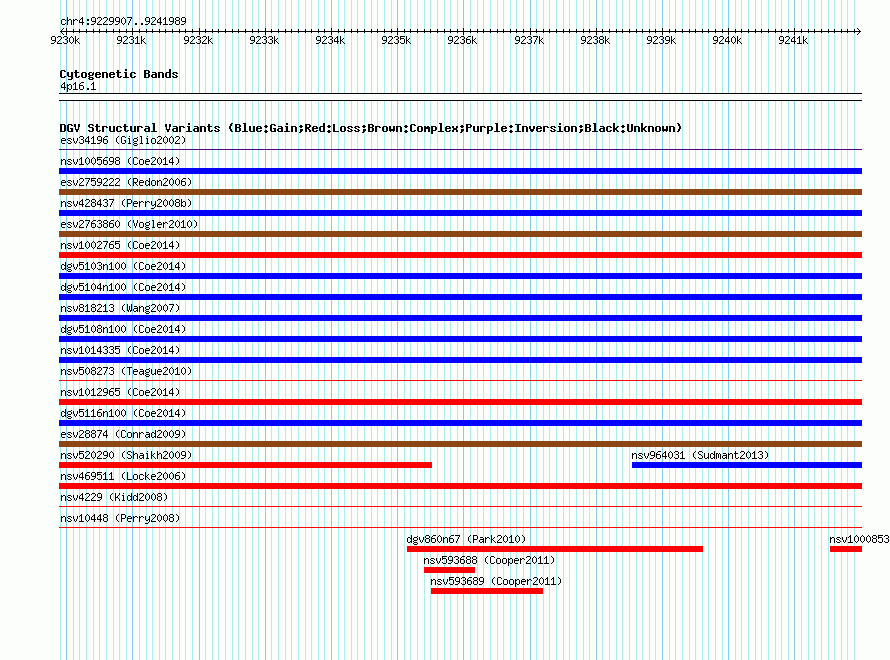
Task: Select the red nsv520290 loss bar
Action: [245, 465]
